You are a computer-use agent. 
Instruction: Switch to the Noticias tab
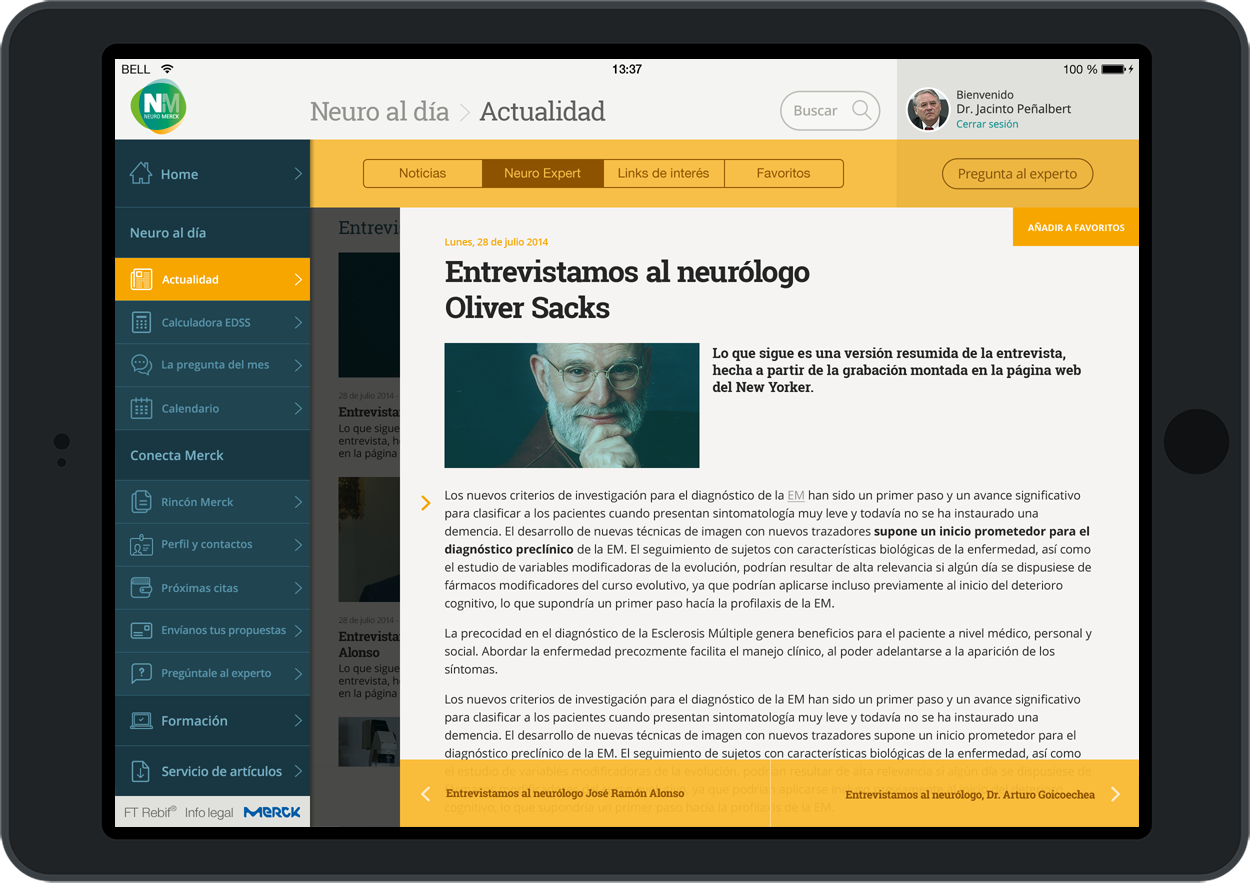pos(422,173)
